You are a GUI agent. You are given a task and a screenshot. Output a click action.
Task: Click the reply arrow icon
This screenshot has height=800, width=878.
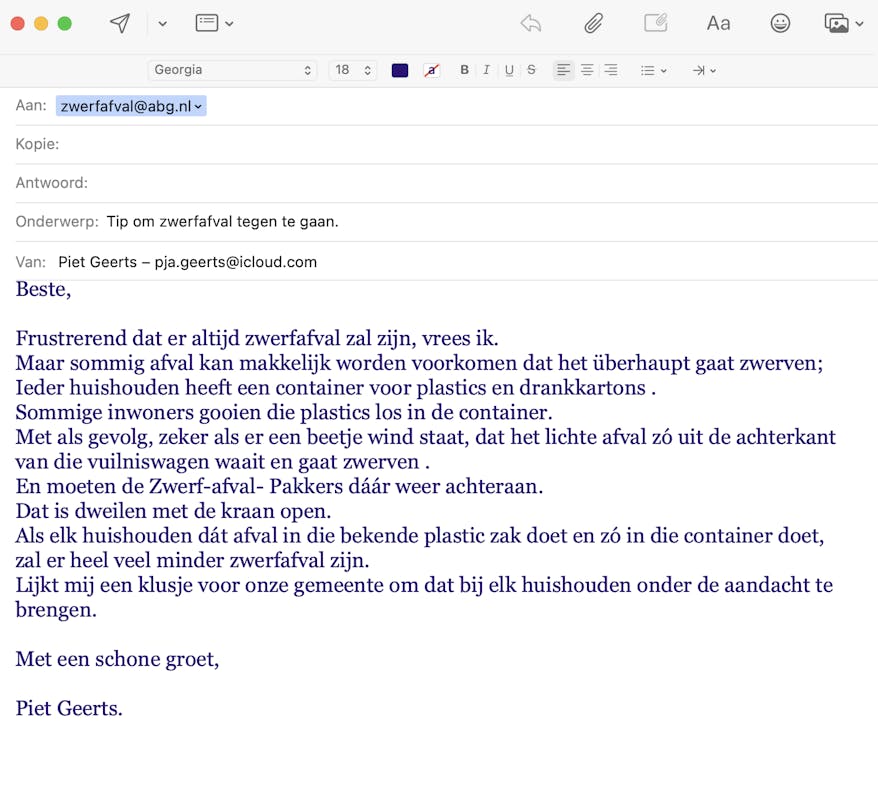pos(531,23)
